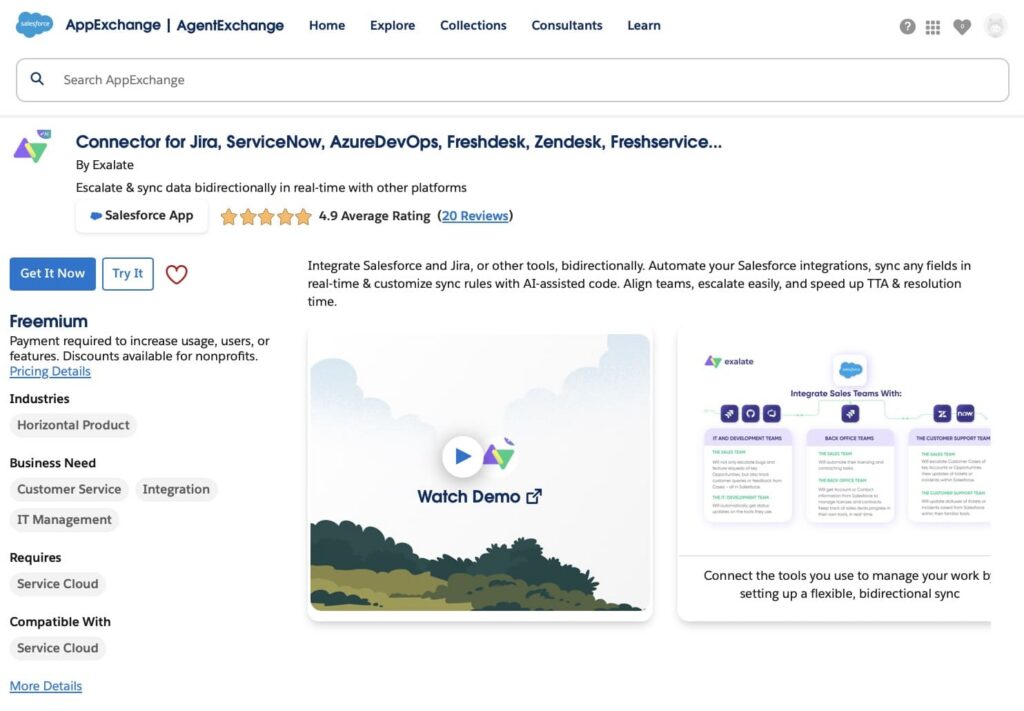Viewport: 1024px width, 711px height.
Task: Select the Integration business need tag
Action: pyautogui.click(x=176, y=489)
